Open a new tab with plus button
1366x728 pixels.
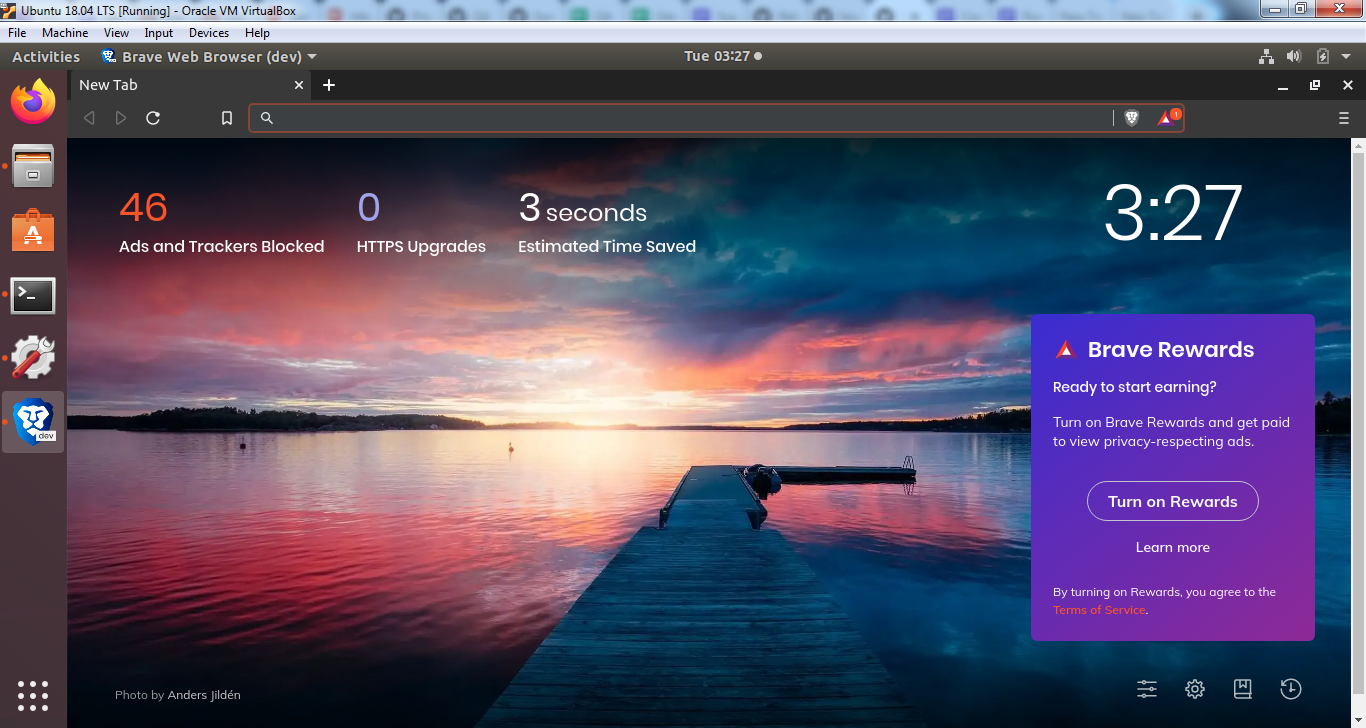coord(329,85)
